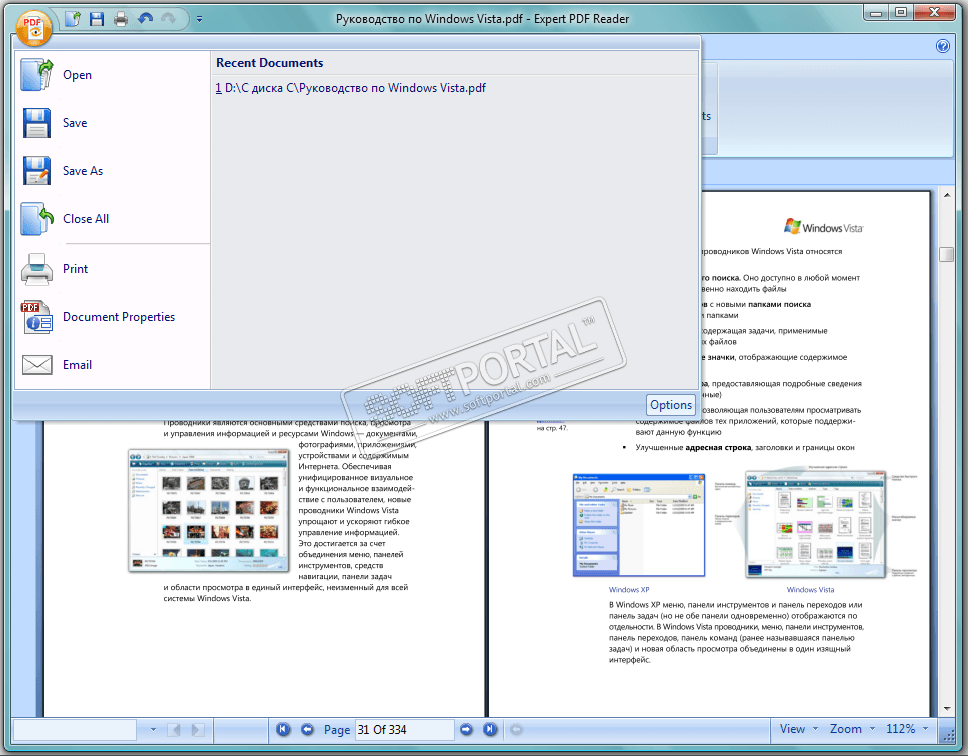Click the Windows Vista explorer image on the right page

point(815,525)
